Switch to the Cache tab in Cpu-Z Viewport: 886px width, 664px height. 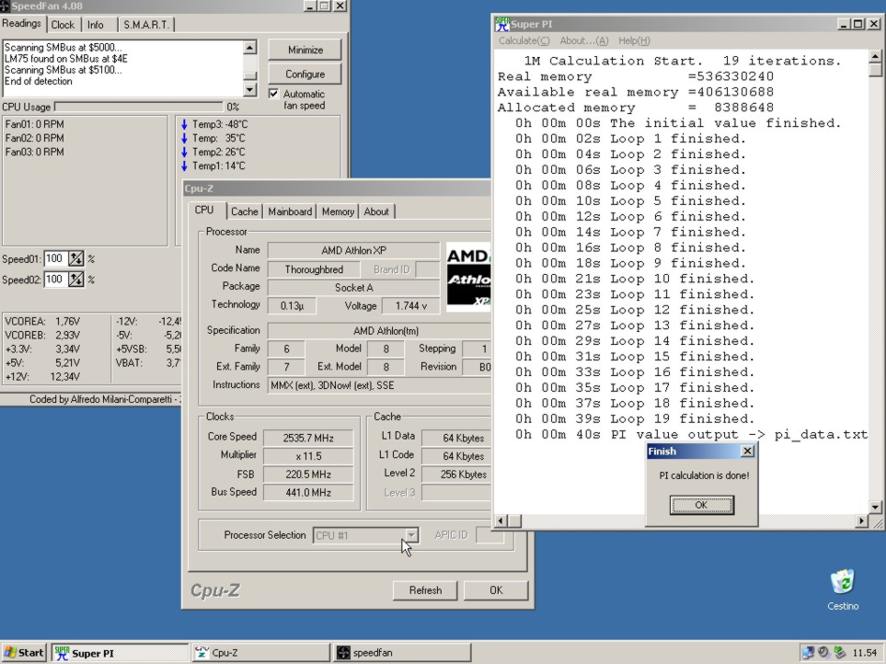coord(244,211)
